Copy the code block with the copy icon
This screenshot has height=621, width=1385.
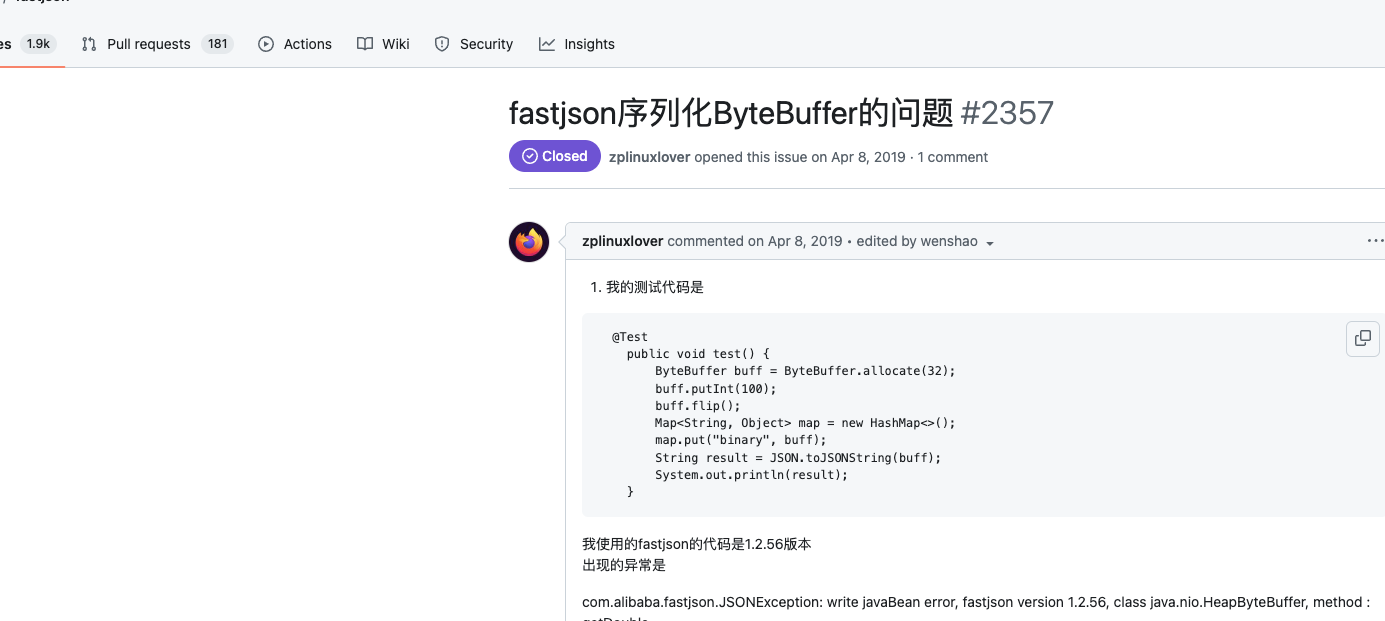(x=1362, y=338)
